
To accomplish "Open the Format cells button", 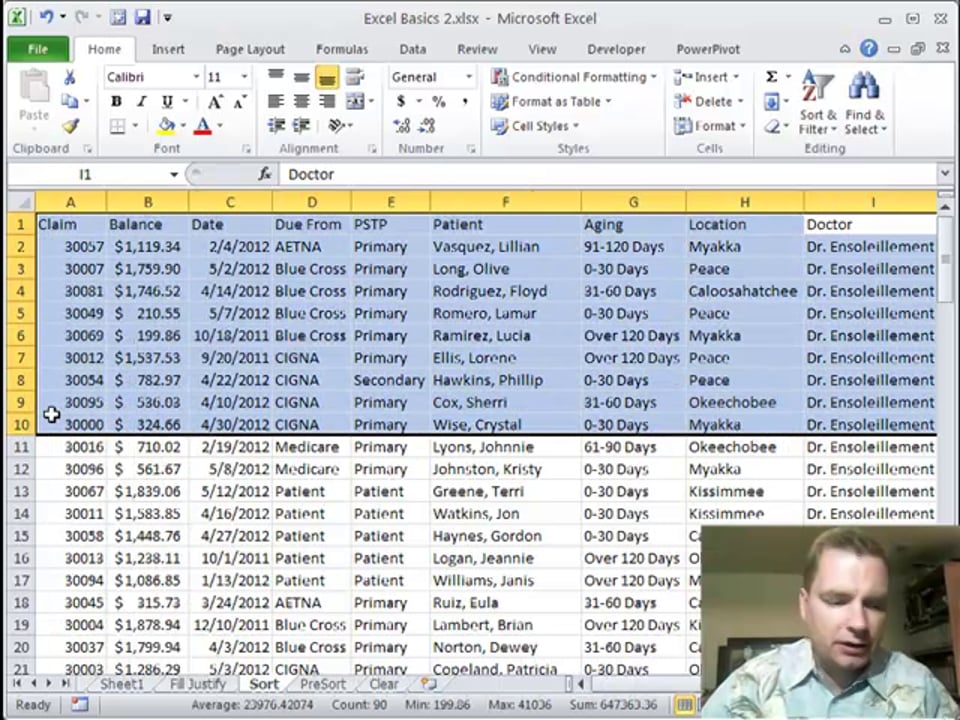I will point(709,126).
